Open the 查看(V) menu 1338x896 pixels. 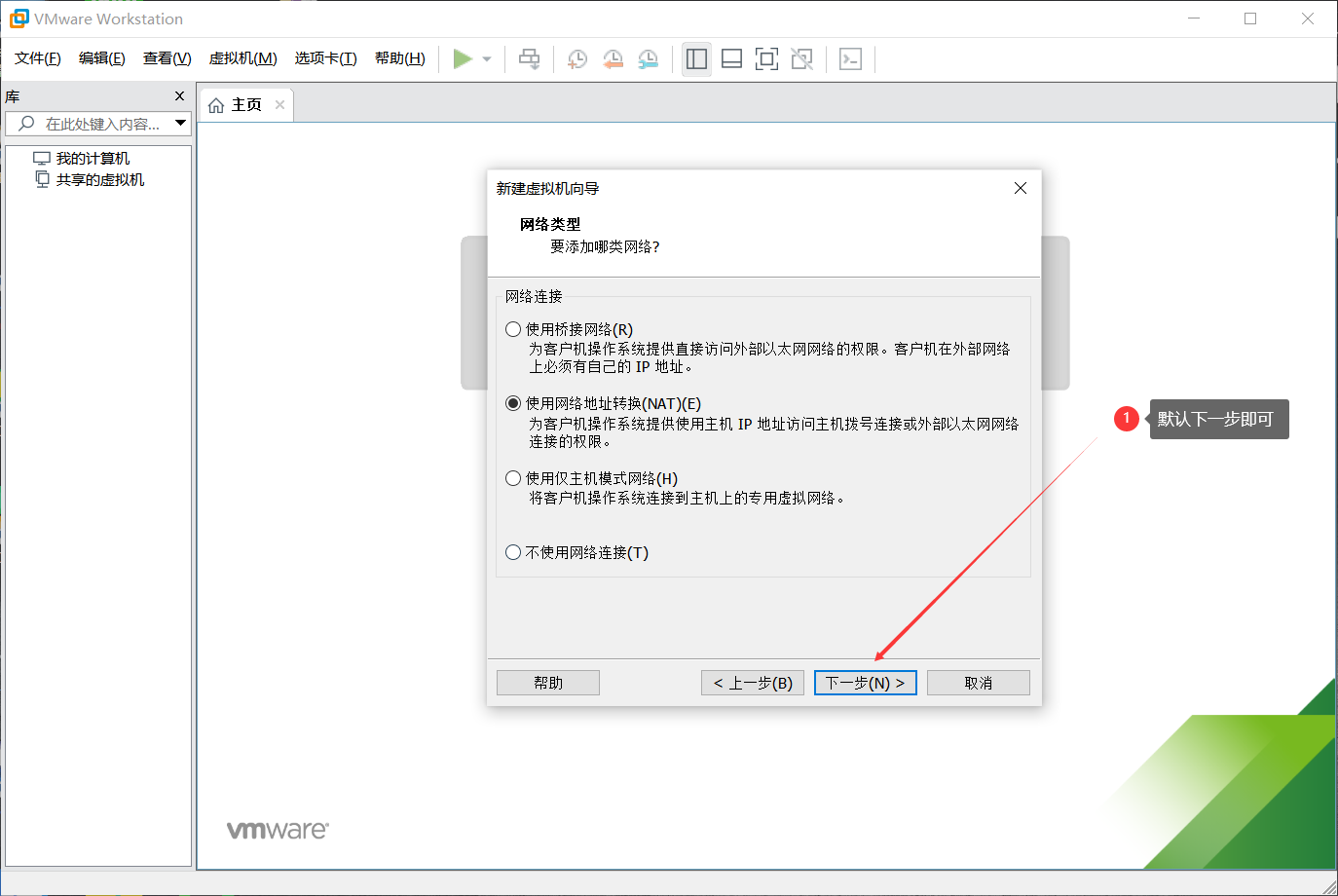pos(167,58)
